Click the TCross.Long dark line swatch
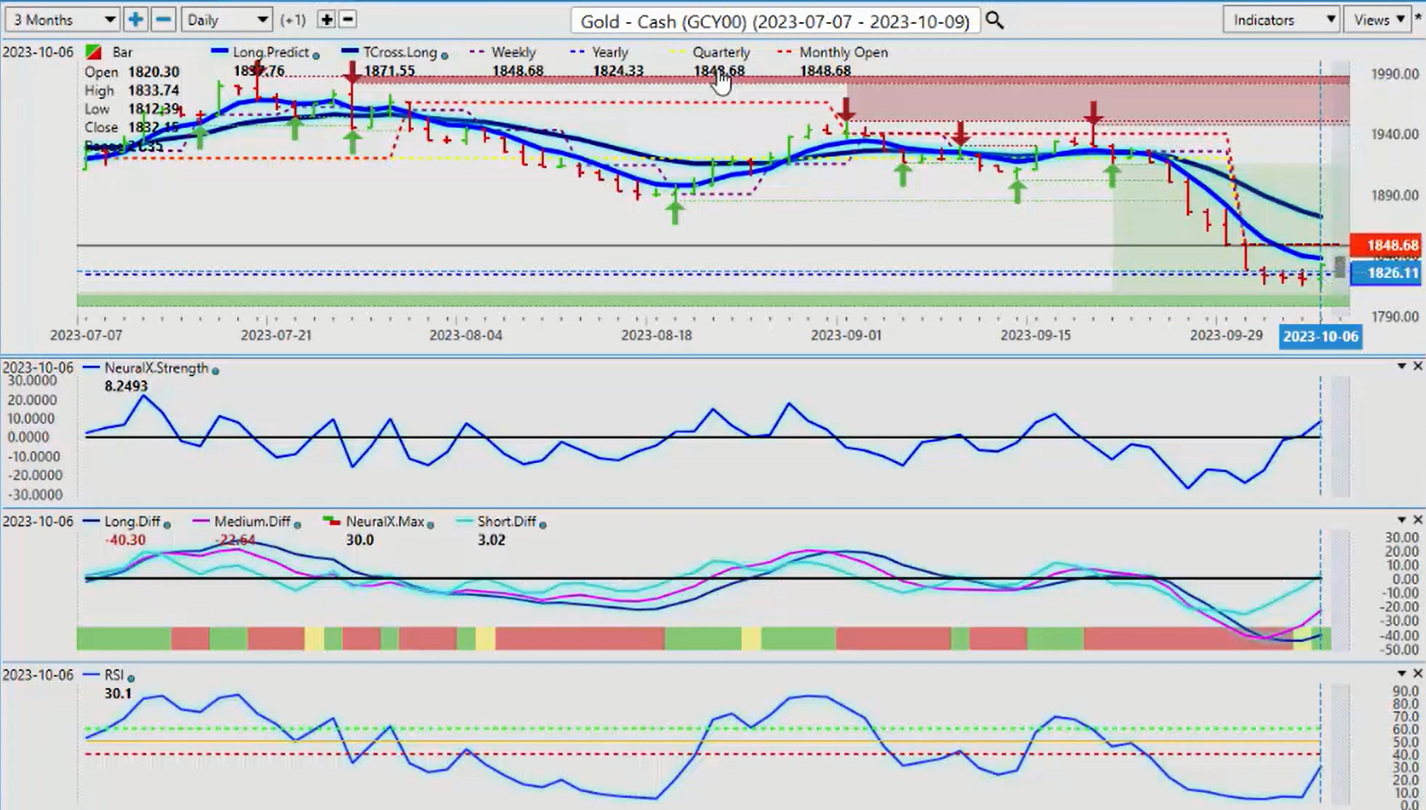This screenshot has height=810, width=1426. (x=350, y=52)
